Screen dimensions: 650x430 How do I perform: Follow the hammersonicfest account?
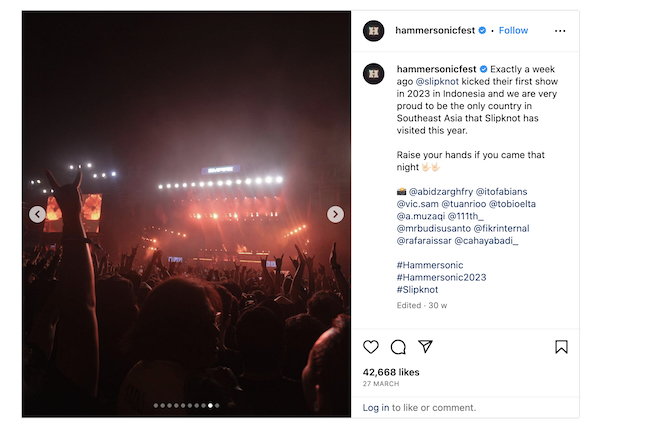pyautogui.click(x=513, y=31)
